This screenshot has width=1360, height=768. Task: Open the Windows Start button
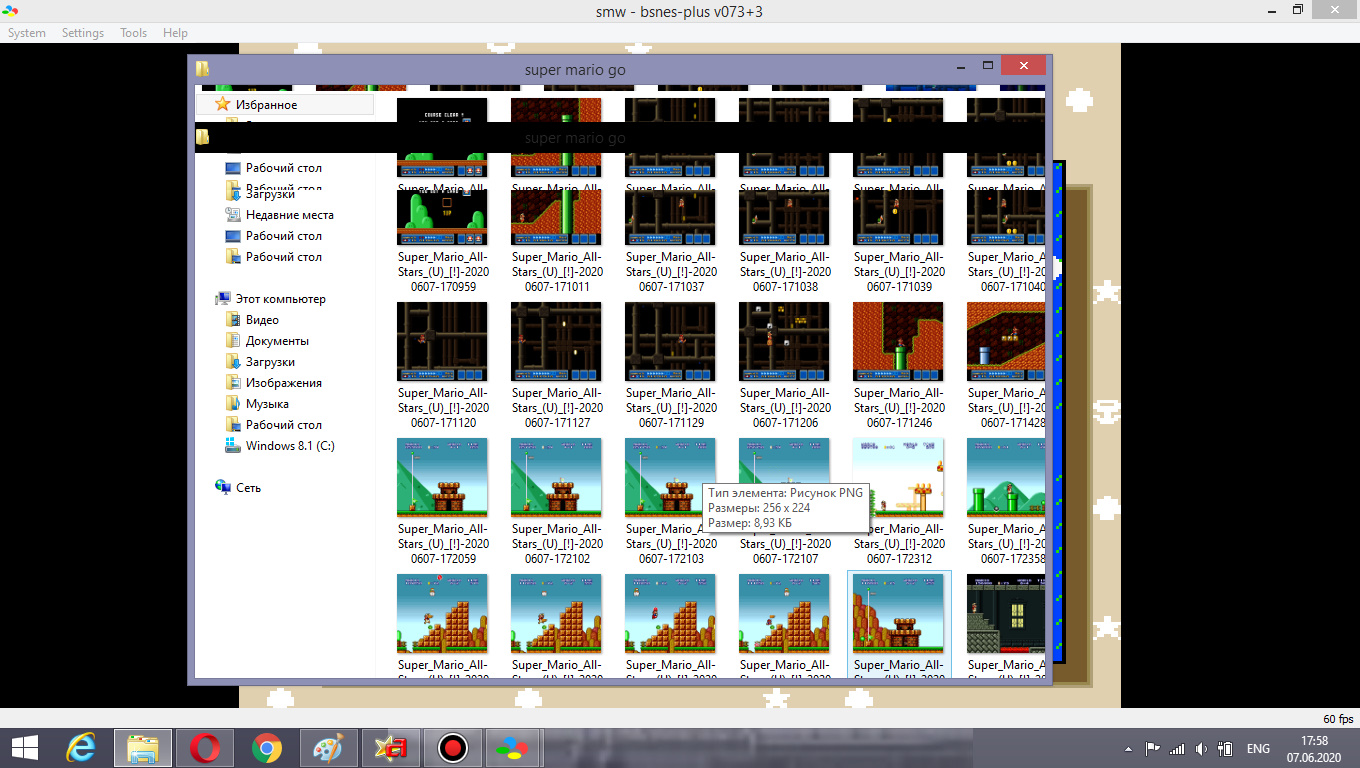click(x=24, y=748)
